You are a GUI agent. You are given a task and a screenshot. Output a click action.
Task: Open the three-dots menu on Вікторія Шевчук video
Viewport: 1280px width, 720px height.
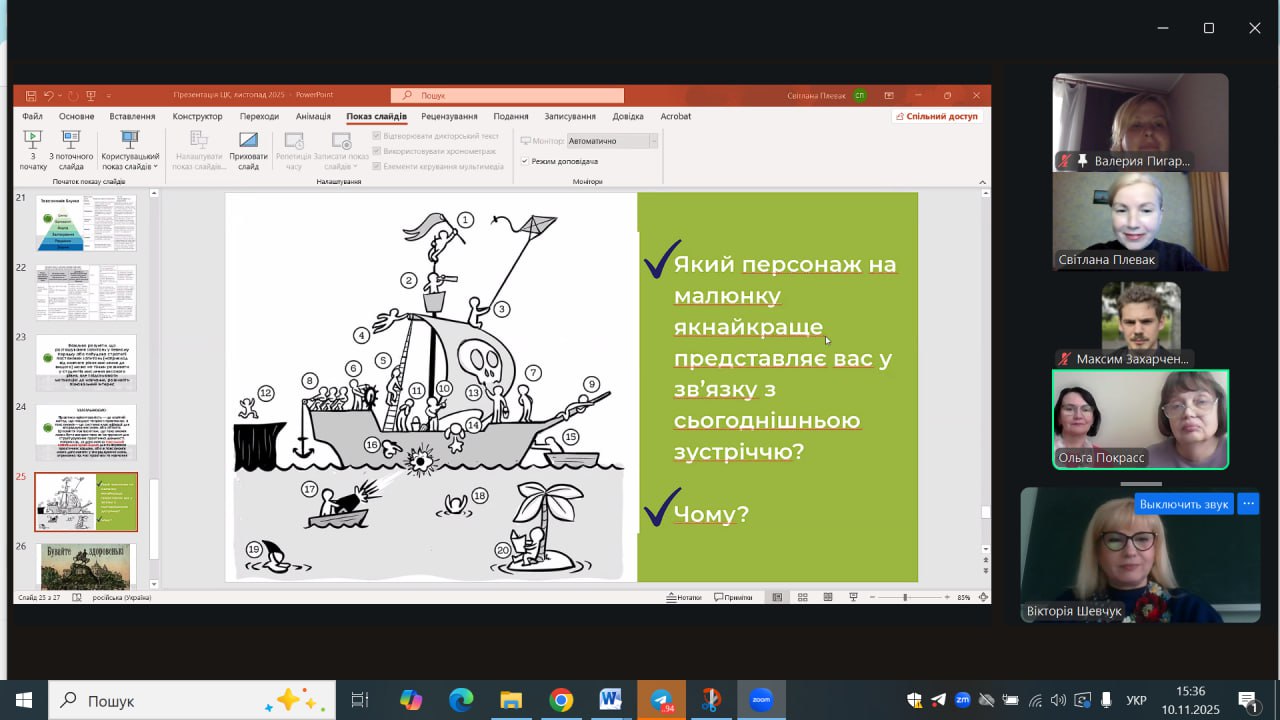(1248, 504)
